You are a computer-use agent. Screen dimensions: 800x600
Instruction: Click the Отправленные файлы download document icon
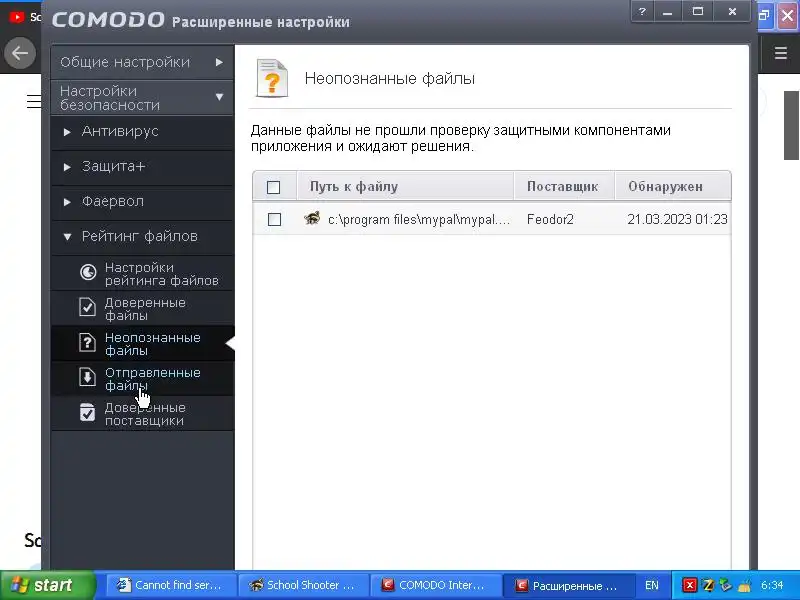click(88, 378)
